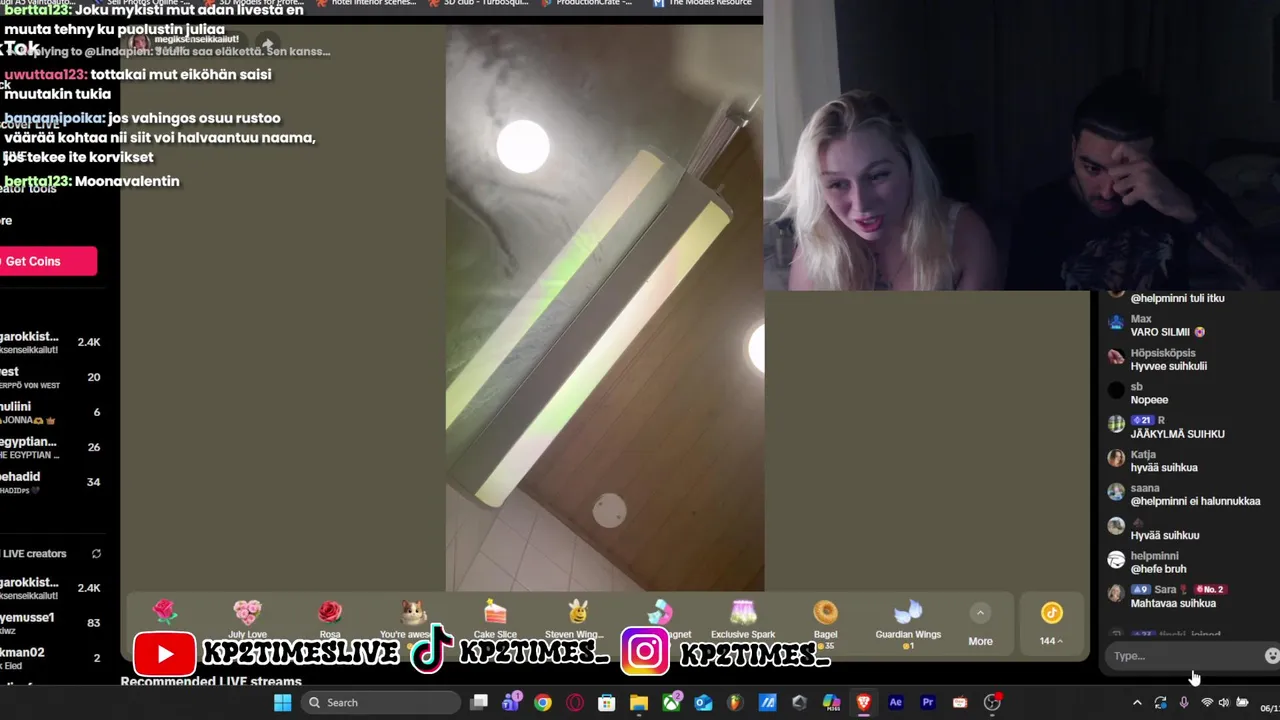Open Xbox app from taskbar

[671, 702]
